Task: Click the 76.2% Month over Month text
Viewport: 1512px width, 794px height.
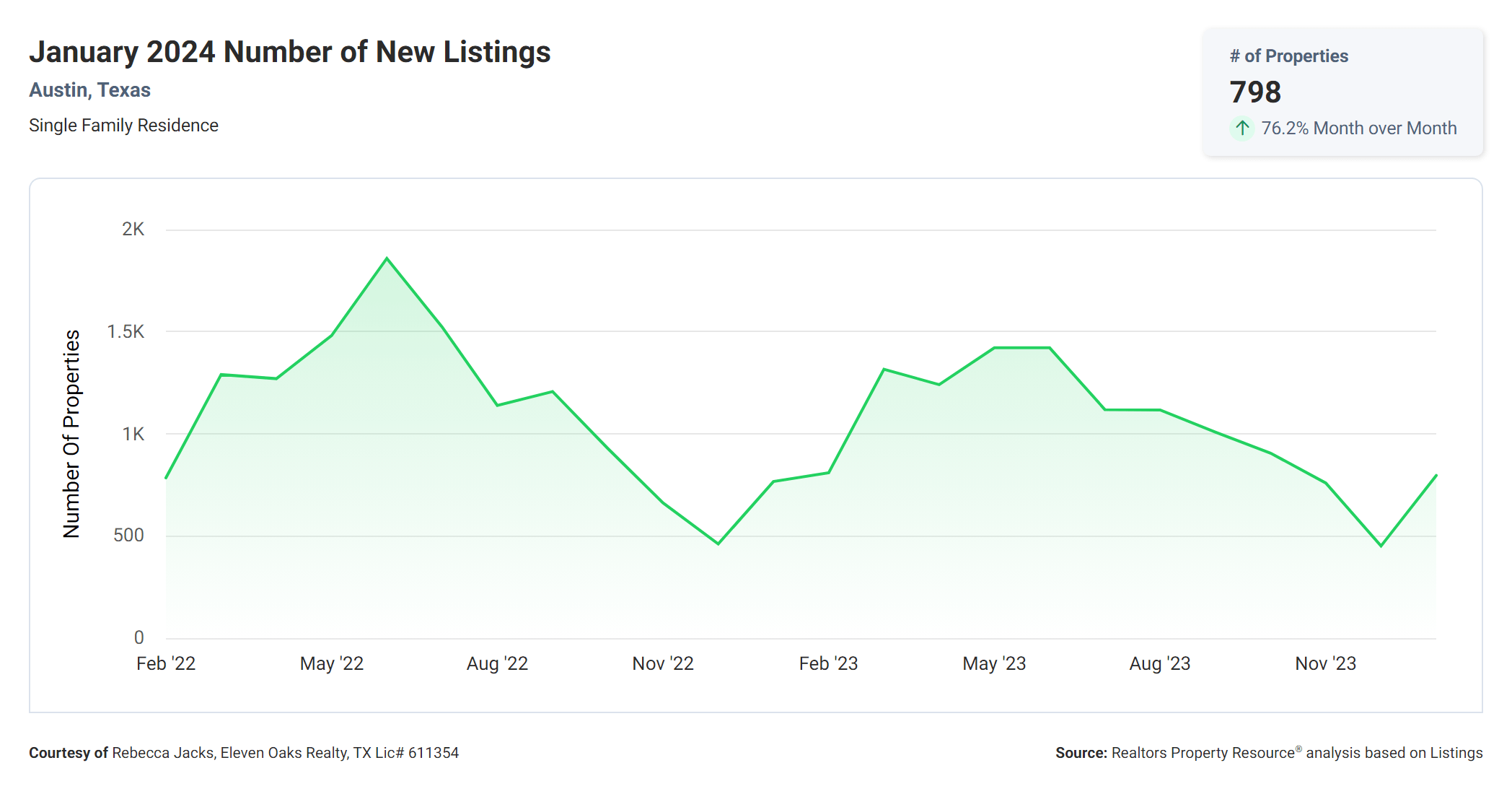Action: coord(1358,128)
